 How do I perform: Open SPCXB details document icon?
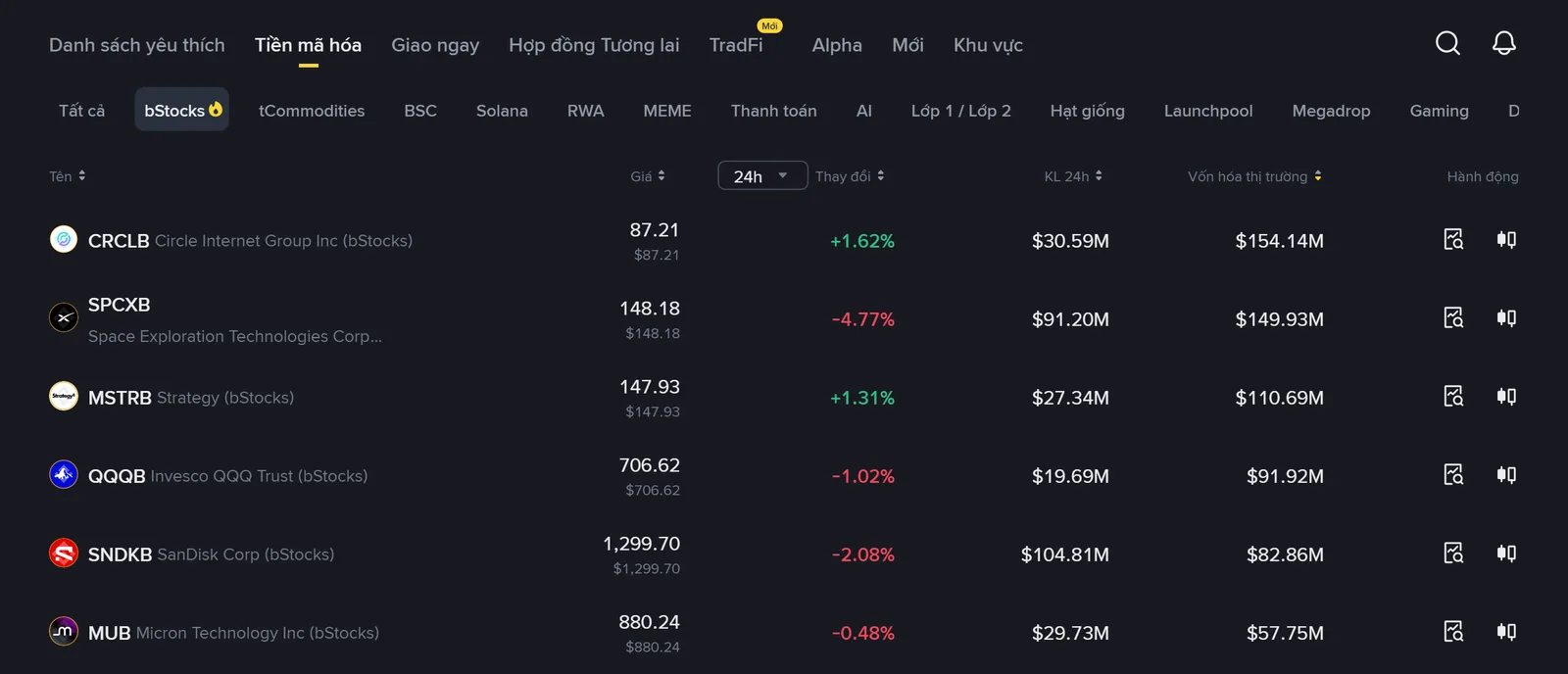click(x=1453, y=318)
